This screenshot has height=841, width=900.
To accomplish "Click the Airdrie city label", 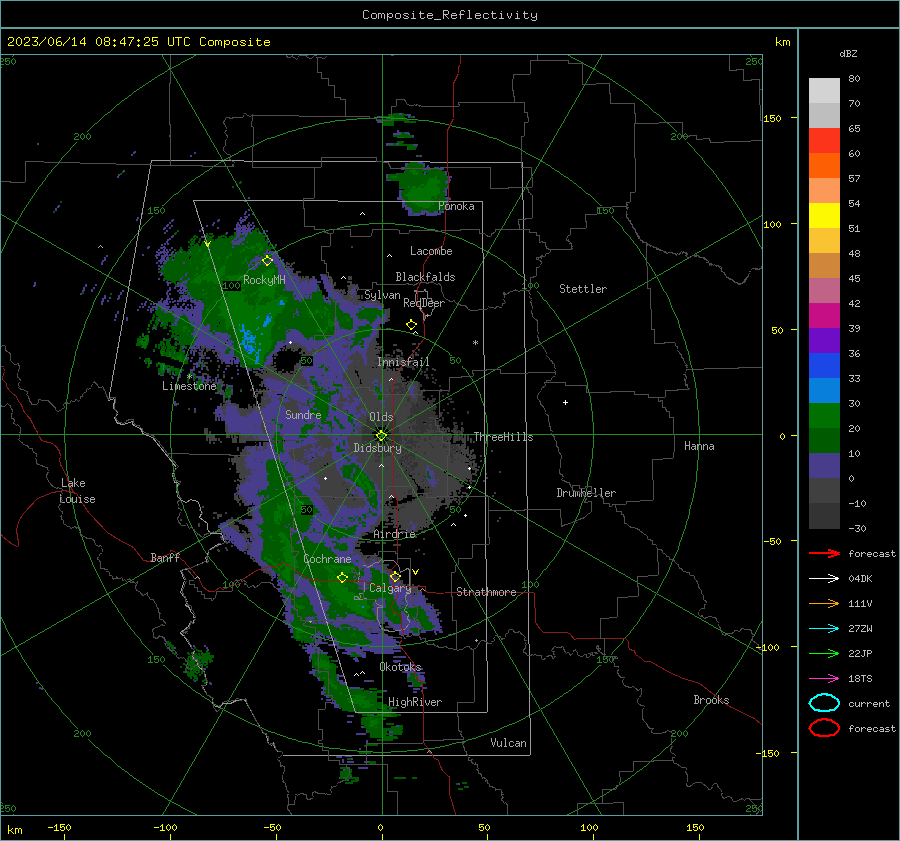I will click(x=394, y=534).
